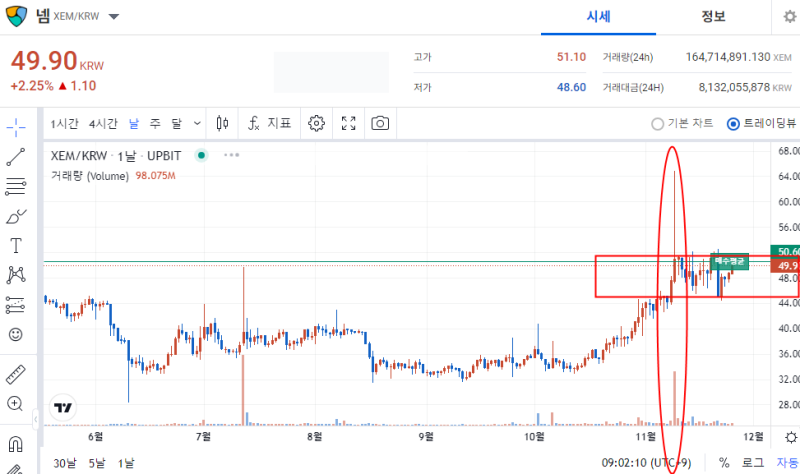Open the chart legend three-dots menu

point(231,155)
